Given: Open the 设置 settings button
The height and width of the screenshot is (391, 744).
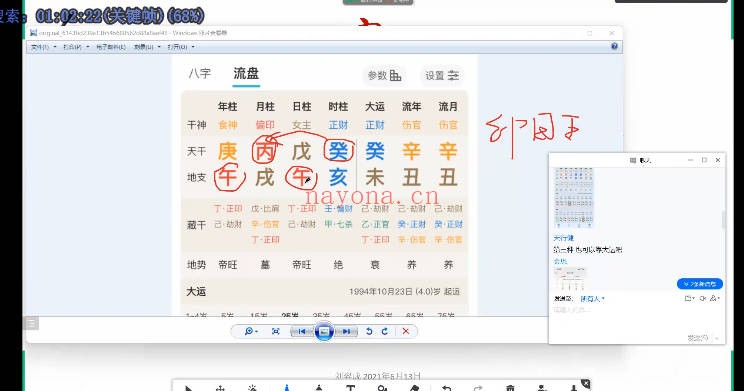Looking at the screenshot, I should pyautogui.click(x=442, y=75).
